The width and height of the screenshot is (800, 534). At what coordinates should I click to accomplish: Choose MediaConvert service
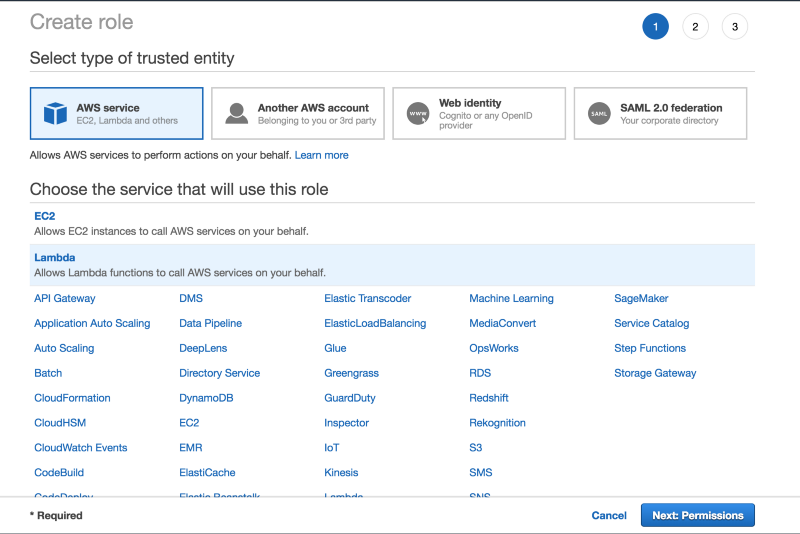[x=503, y=323]
